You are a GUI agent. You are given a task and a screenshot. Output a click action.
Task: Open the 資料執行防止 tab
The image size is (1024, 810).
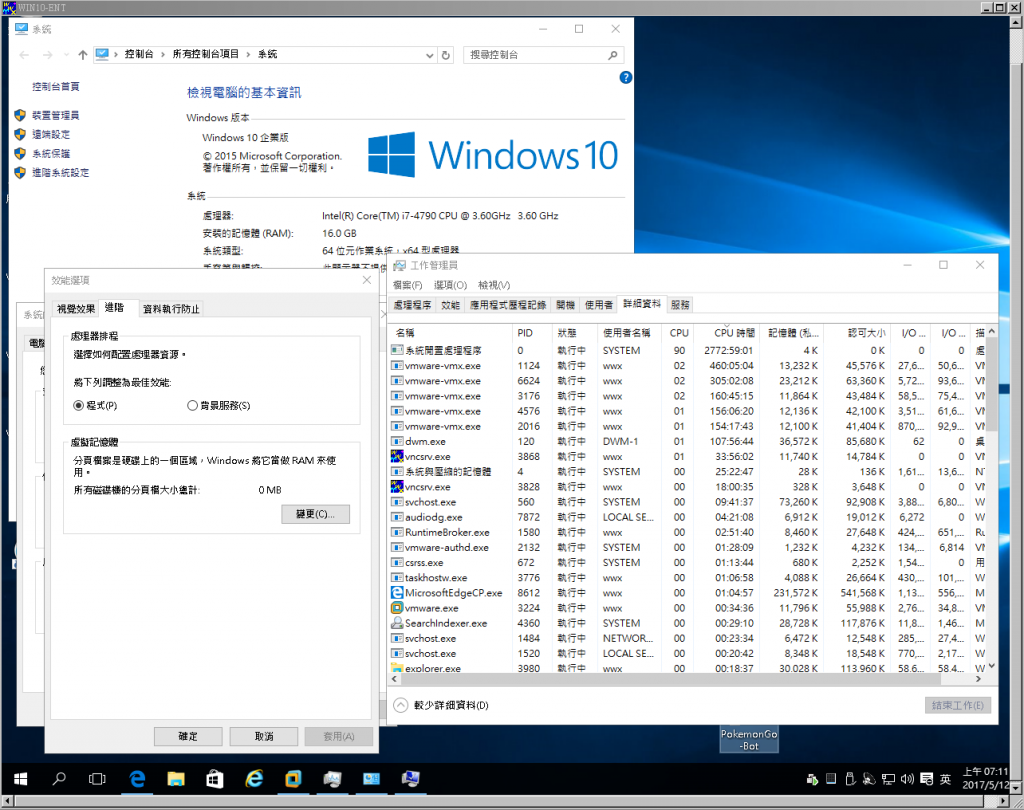point(171,309)
